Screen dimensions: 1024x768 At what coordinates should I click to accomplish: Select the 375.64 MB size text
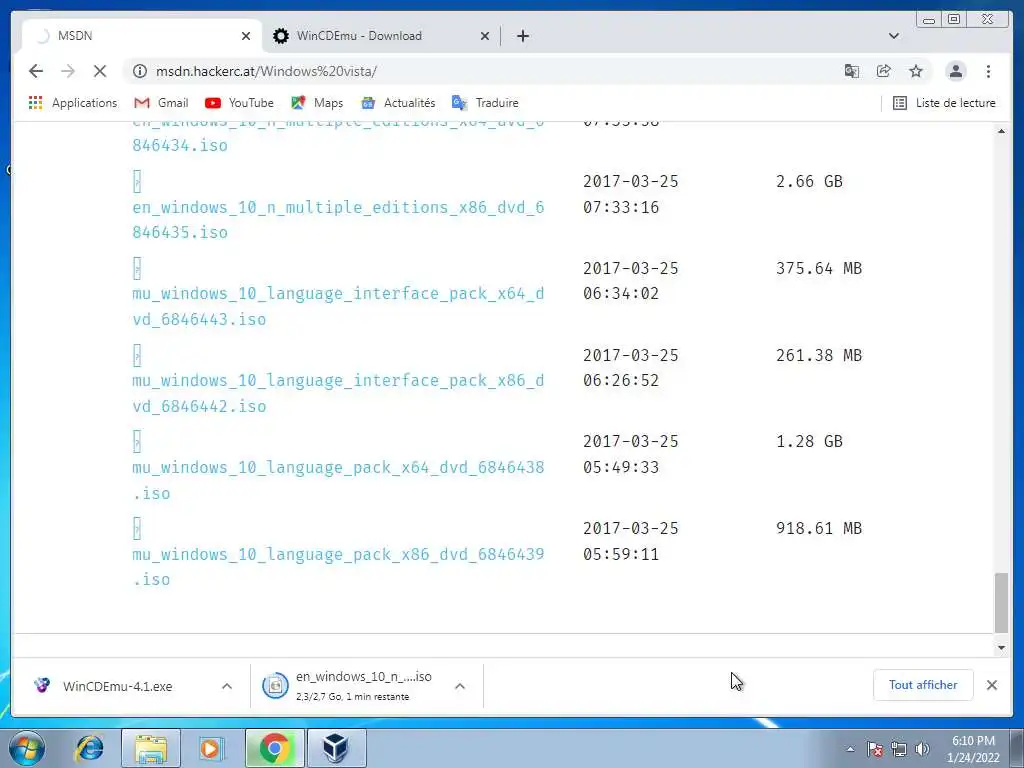pos(819,268)
